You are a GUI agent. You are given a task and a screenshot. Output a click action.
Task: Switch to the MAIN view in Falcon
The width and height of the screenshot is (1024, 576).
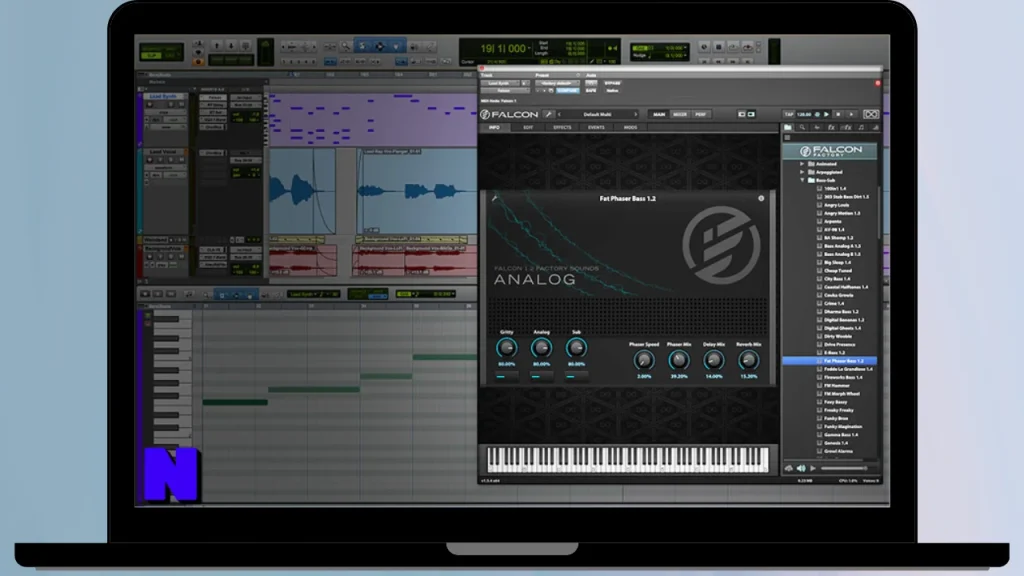(x=659, y=114)
